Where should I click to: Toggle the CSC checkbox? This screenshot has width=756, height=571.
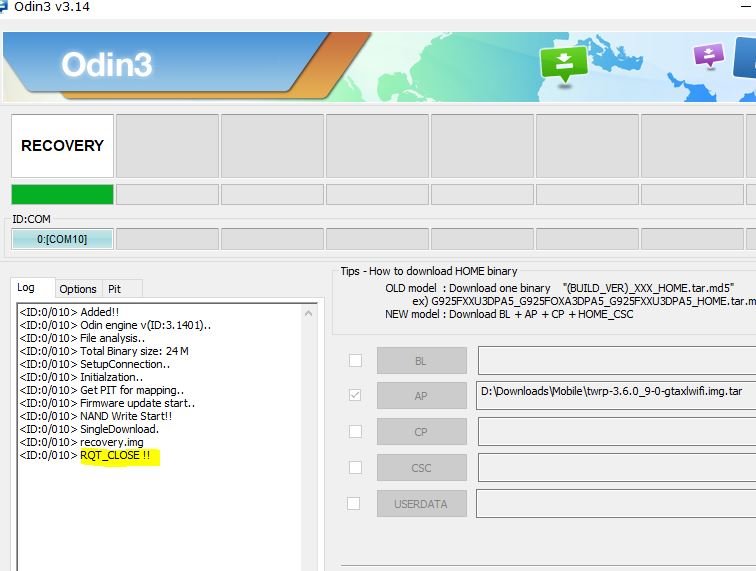point(355,467)
